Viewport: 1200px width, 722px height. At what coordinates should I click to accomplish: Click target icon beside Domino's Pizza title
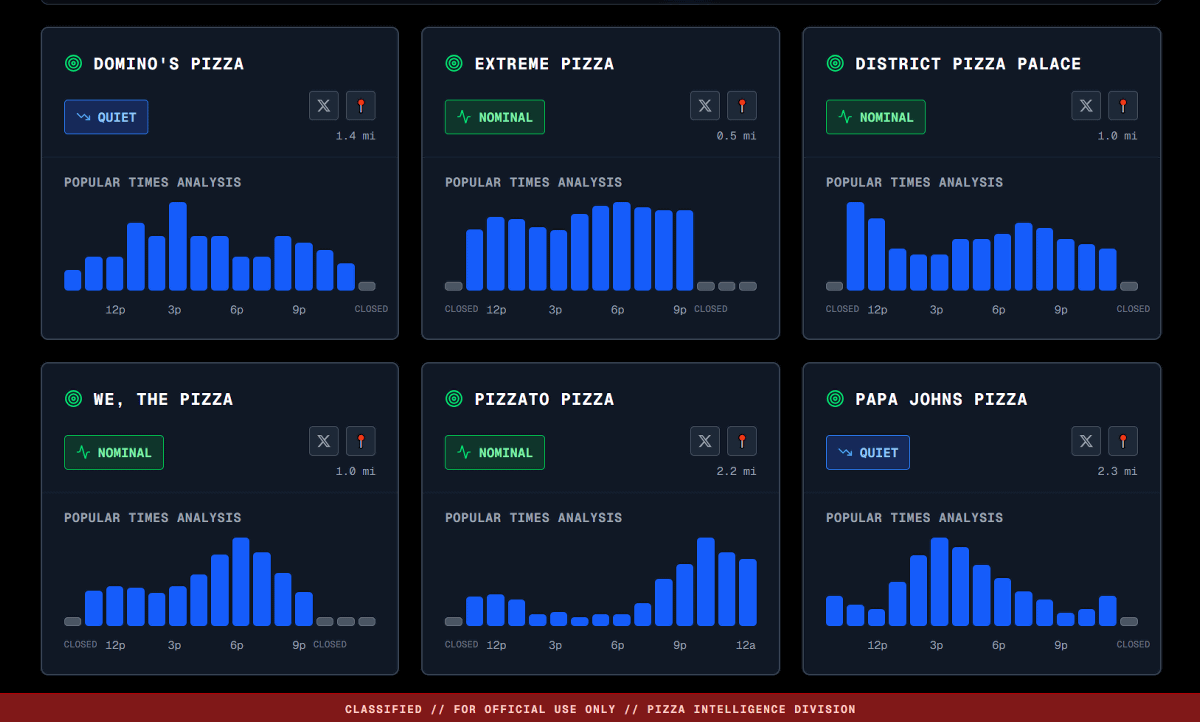73,63
